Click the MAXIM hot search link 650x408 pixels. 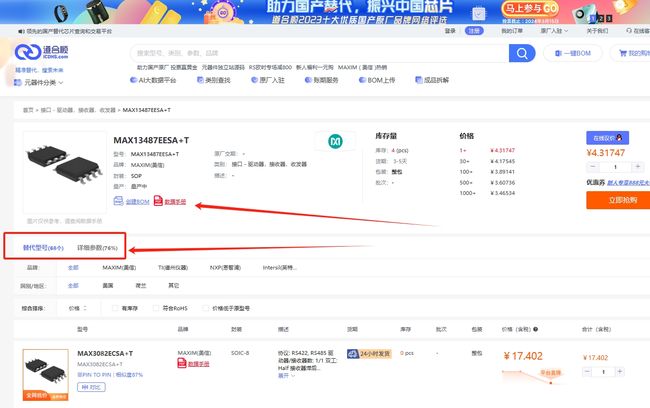click(362, 67)
